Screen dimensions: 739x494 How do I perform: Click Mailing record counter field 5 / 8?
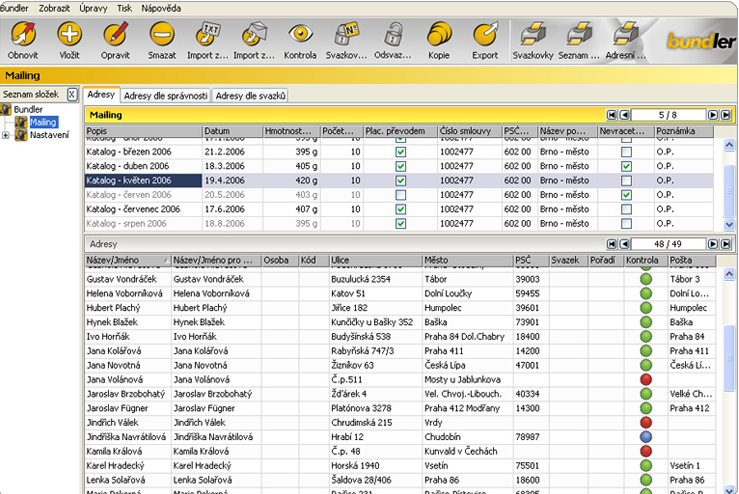point(668,115)
